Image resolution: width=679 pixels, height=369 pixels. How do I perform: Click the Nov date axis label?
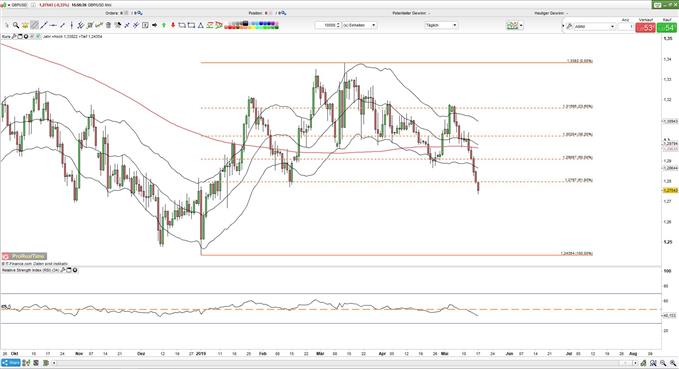point(79,353)
